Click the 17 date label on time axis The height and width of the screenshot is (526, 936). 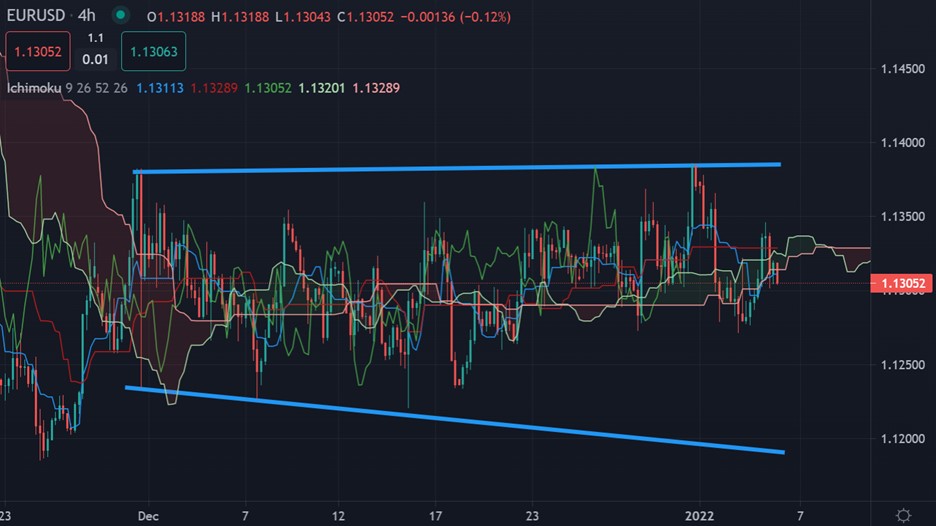click(436, 516)
